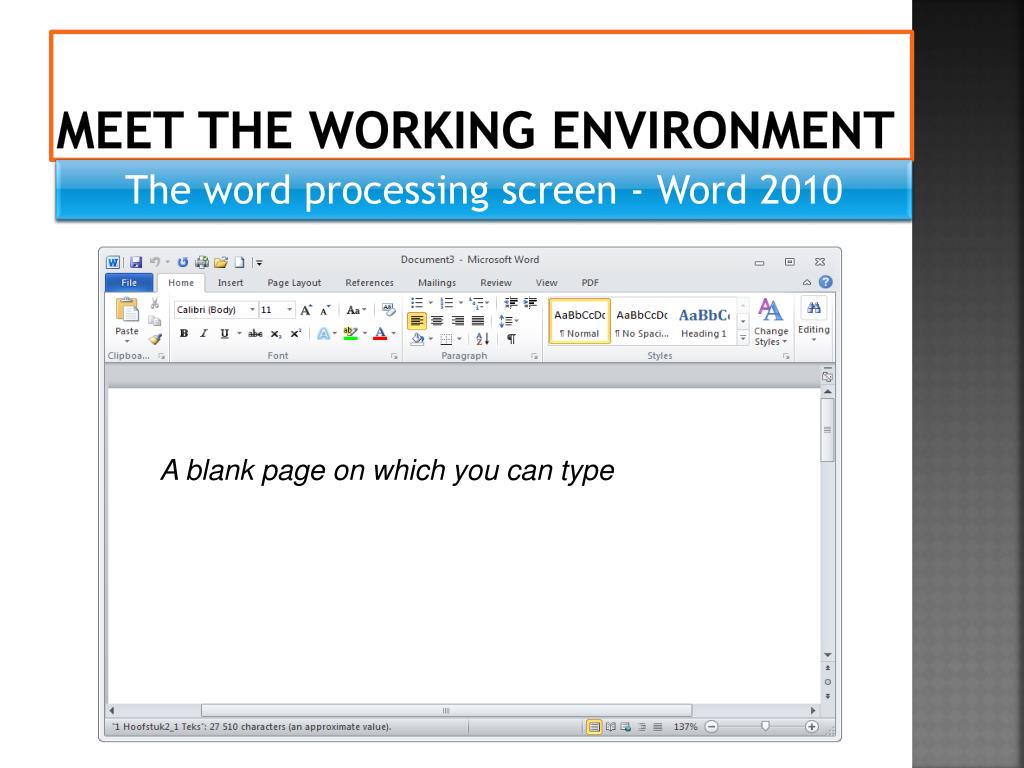
Task: Click the Superscript icon
Action: [x=296, y=334]
